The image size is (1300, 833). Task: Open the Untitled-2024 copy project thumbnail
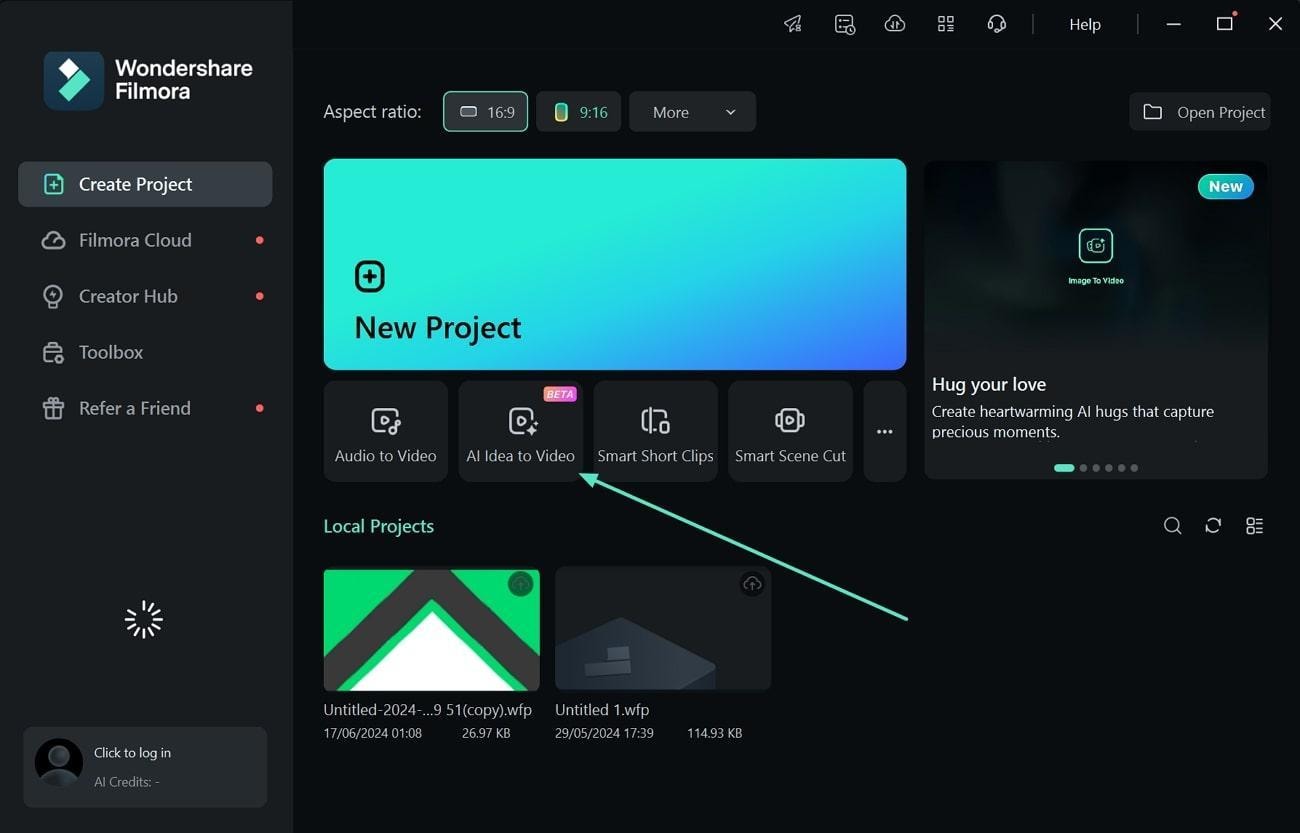pos(432,630)
